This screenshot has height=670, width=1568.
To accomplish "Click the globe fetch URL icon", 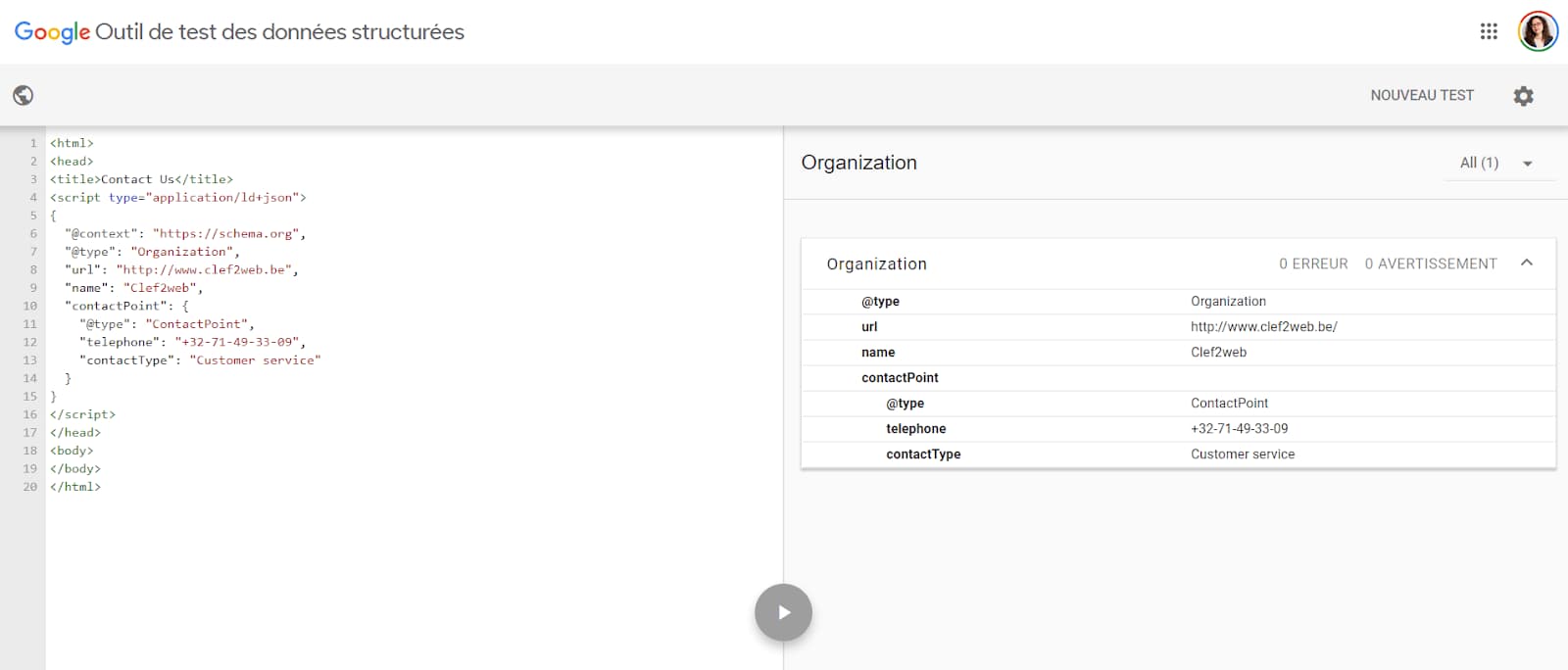I will (24, 95).
